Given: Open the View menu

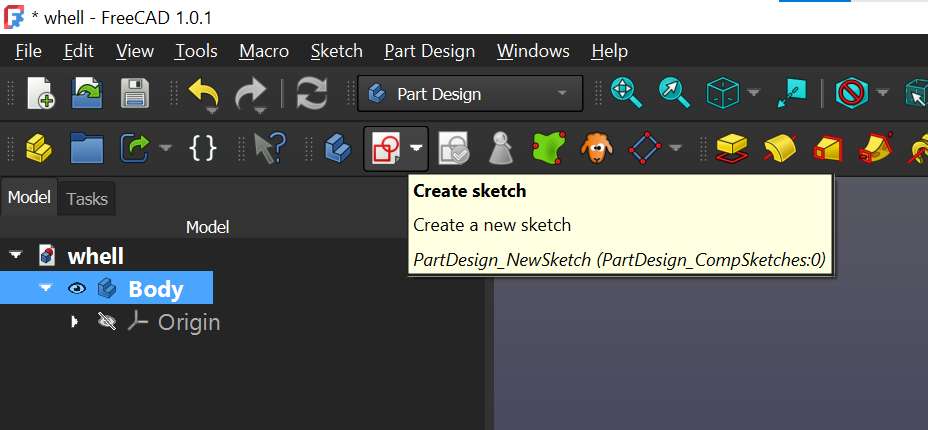Looking at the screenshot, I should [x=135, y=51].
